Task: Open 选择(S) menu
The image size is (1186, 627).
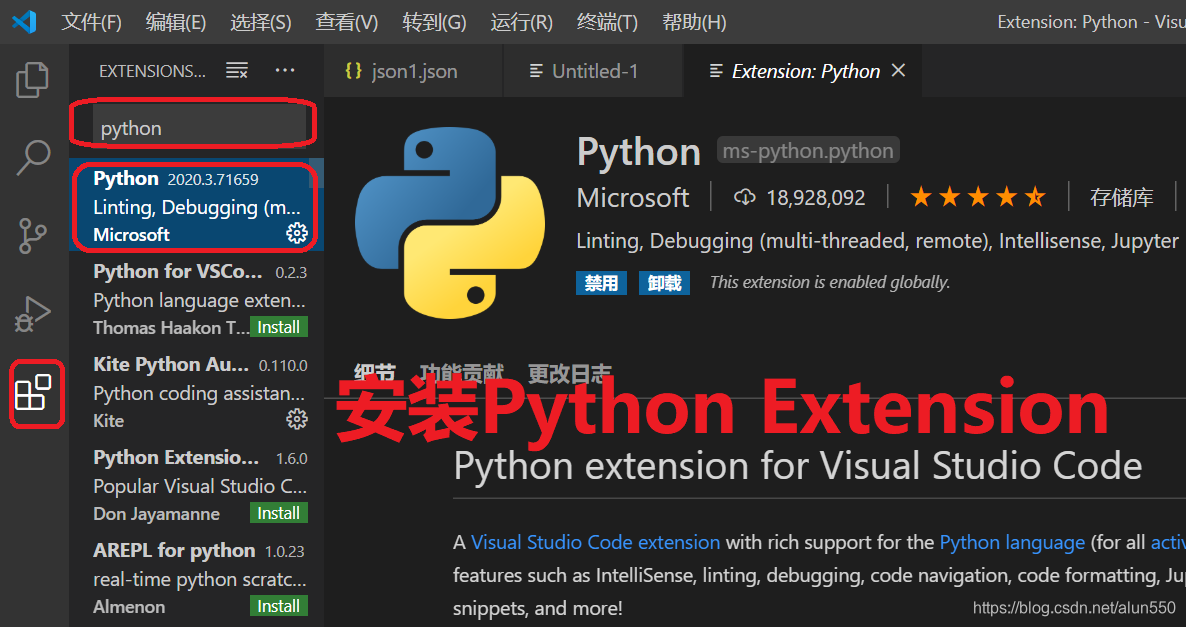Action: coord(261,22)
